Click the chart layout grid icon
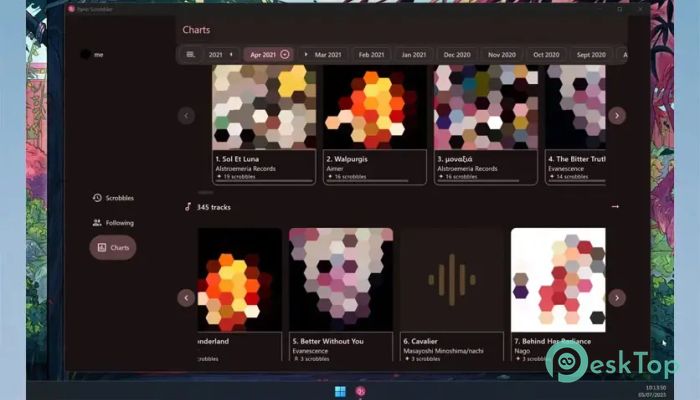Viewport: 700px width, 400px height. [x=191, y=54]
